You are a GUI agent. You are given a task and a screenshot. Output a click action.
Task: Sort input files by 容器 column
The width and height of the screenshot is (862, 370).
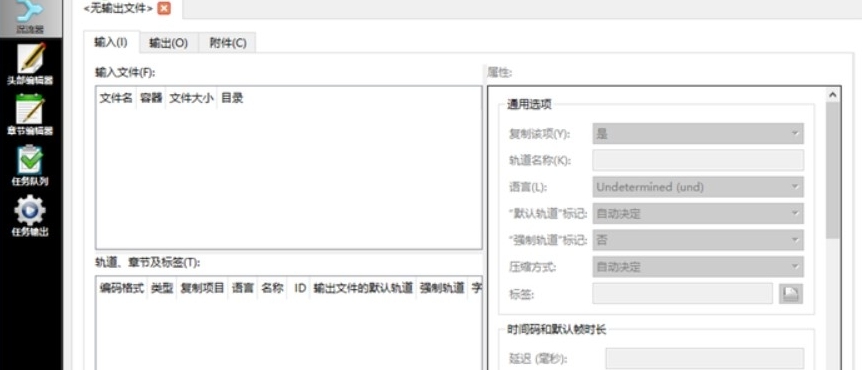pos(151,98)
